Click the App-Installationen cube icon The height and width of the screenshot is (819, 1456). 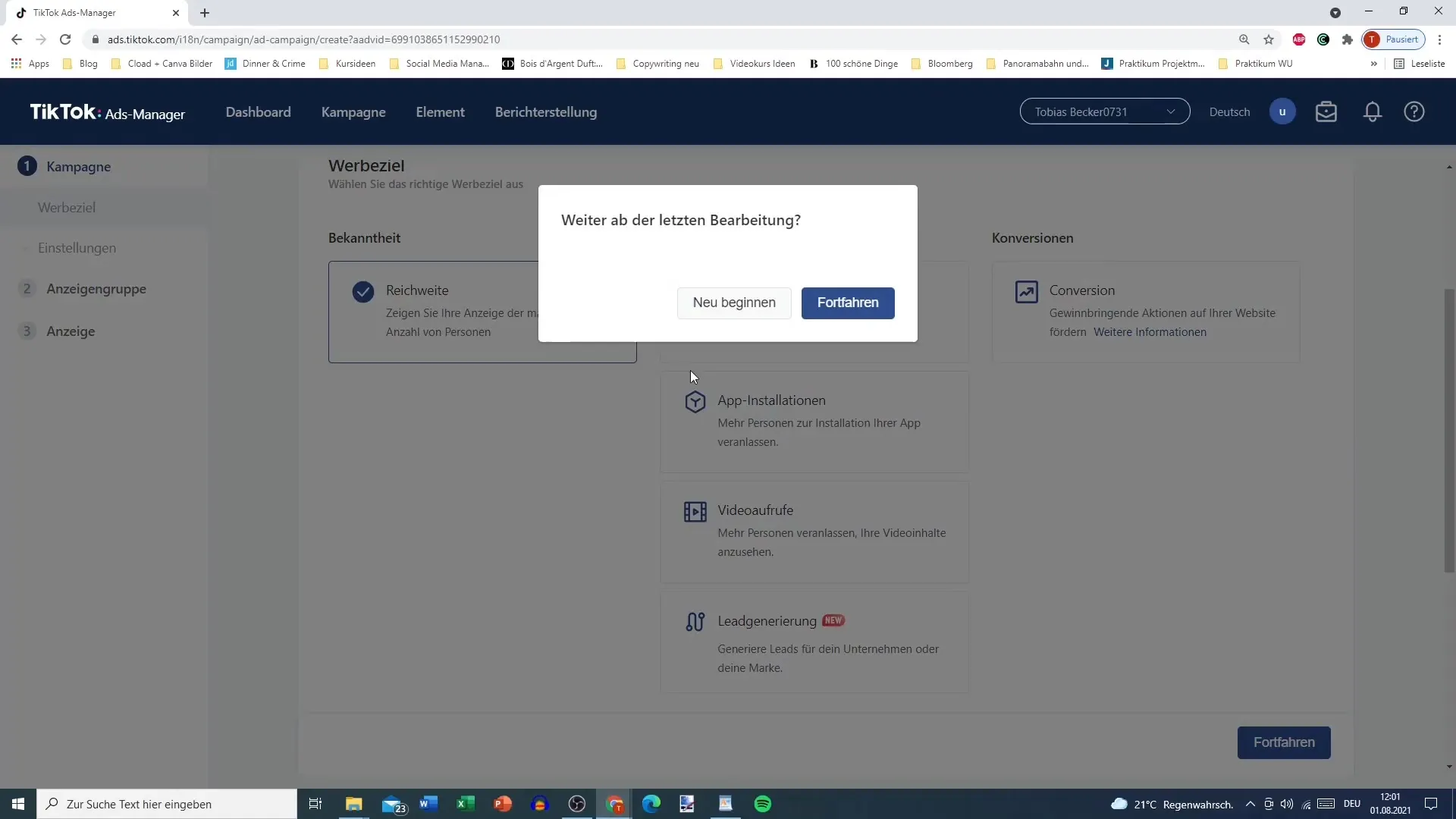[695, 401]
